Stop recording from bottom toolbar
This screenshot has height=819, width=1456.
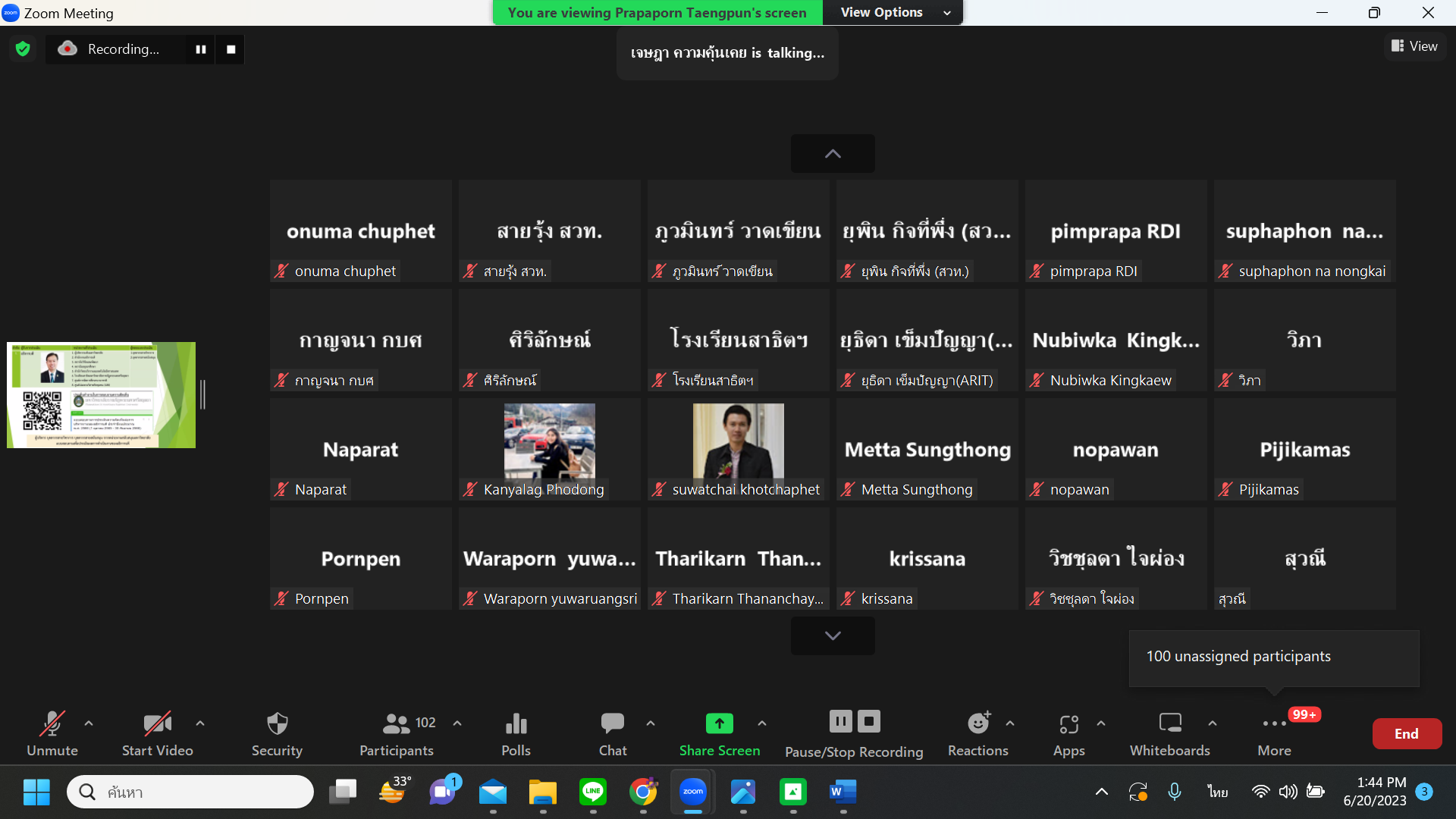click(x=869, y=721)
